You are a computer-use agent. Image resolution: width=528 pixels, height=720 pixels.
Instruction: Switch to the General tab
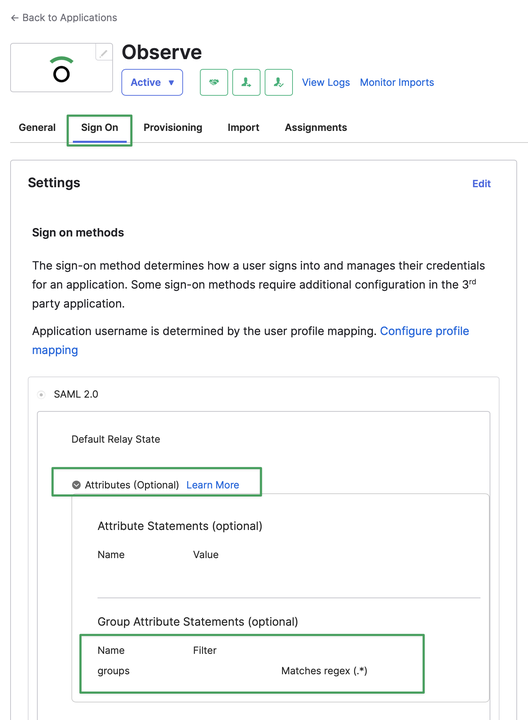point(37,128)
